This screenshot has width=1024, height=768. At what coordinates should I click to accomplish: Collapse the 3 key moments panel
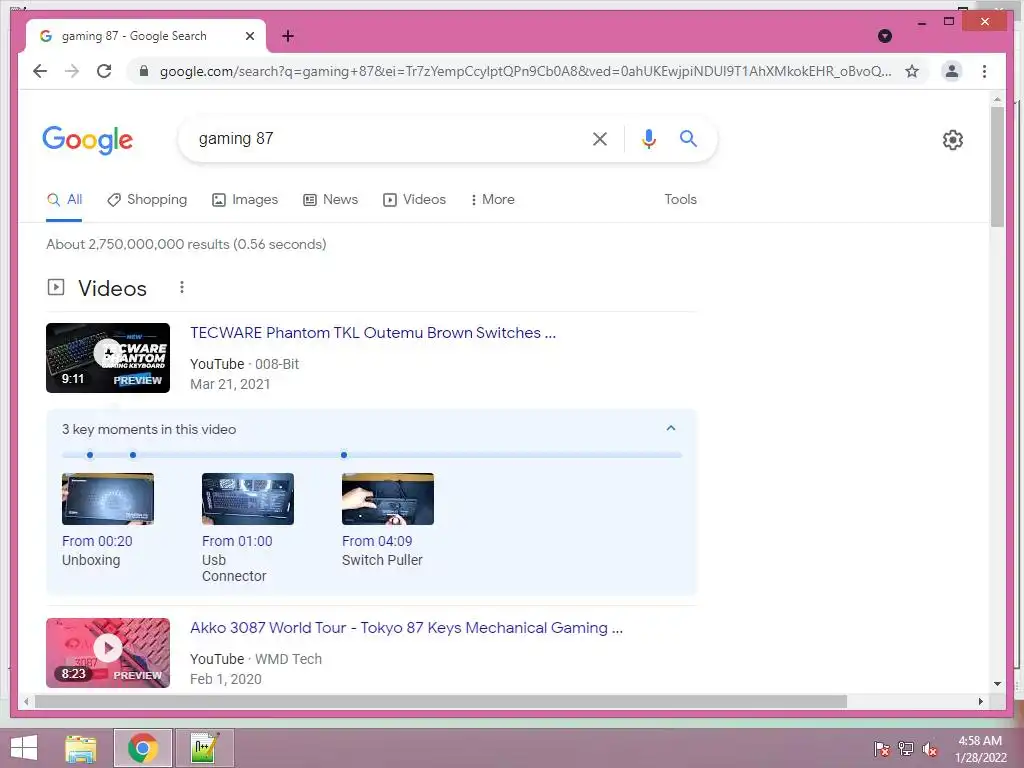click(671, 428)
